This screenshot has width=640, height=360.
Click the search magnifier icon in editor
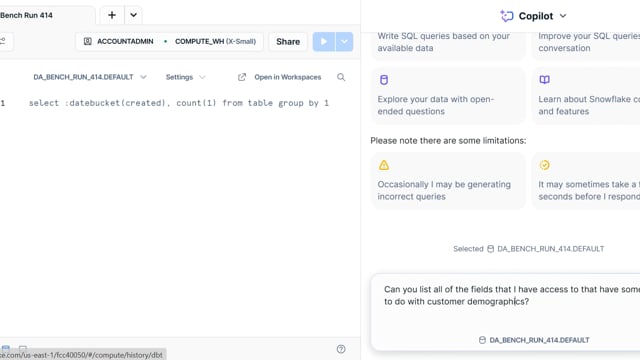pyautogui.click(x=341, y=77)
